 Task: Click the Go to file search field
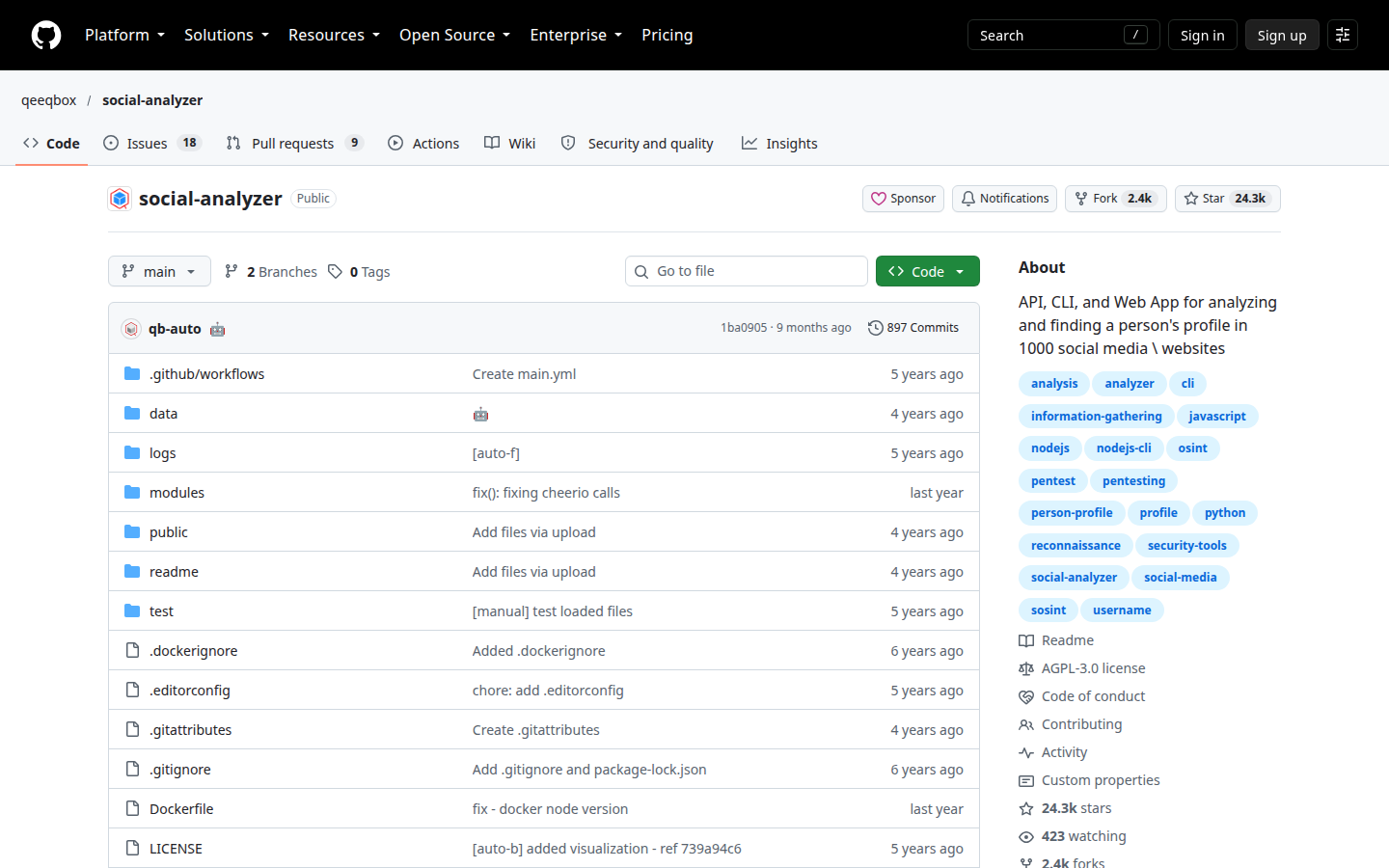pyautogui.click(x=747, y=271)
